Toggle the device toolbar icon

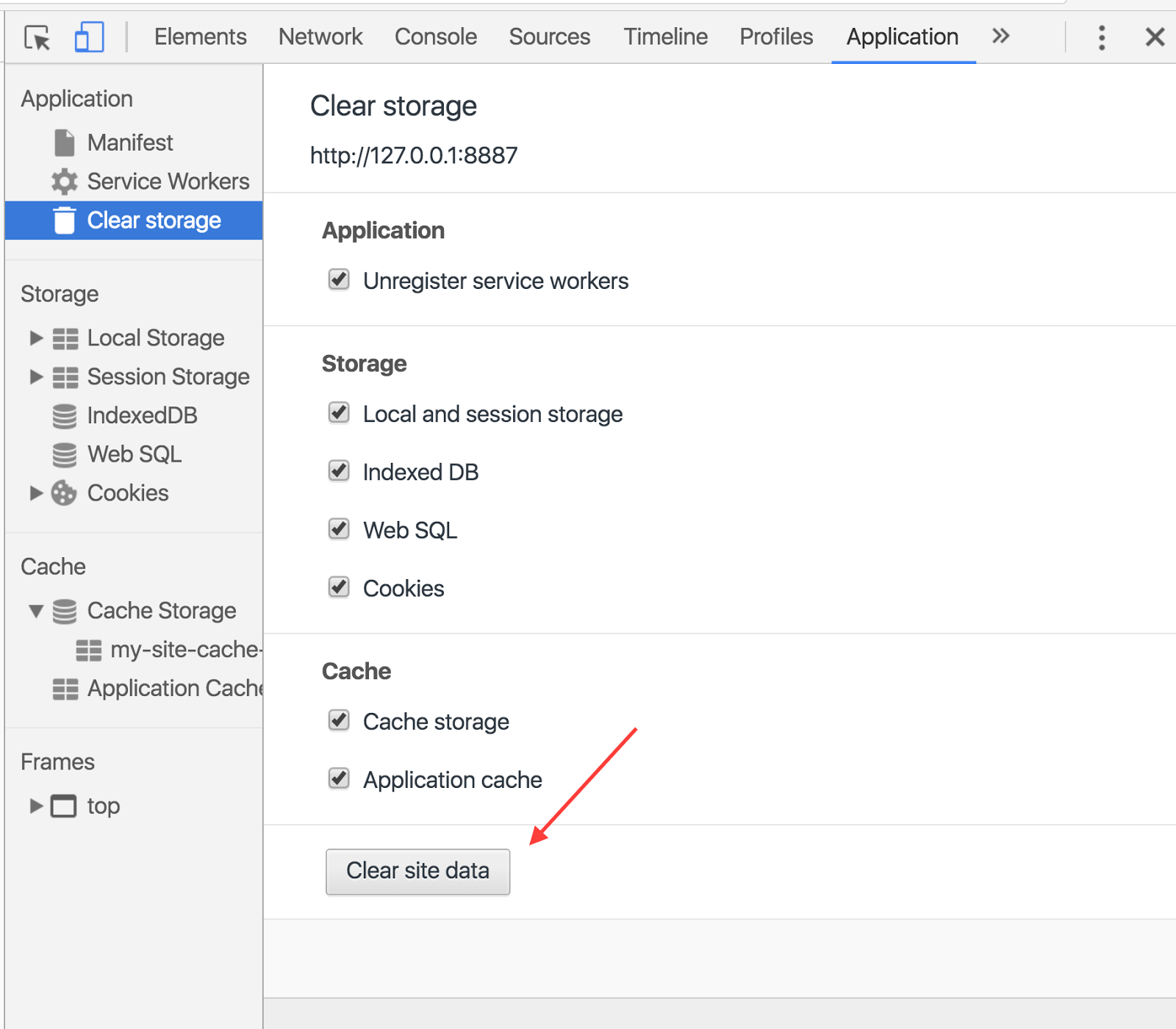89,37
